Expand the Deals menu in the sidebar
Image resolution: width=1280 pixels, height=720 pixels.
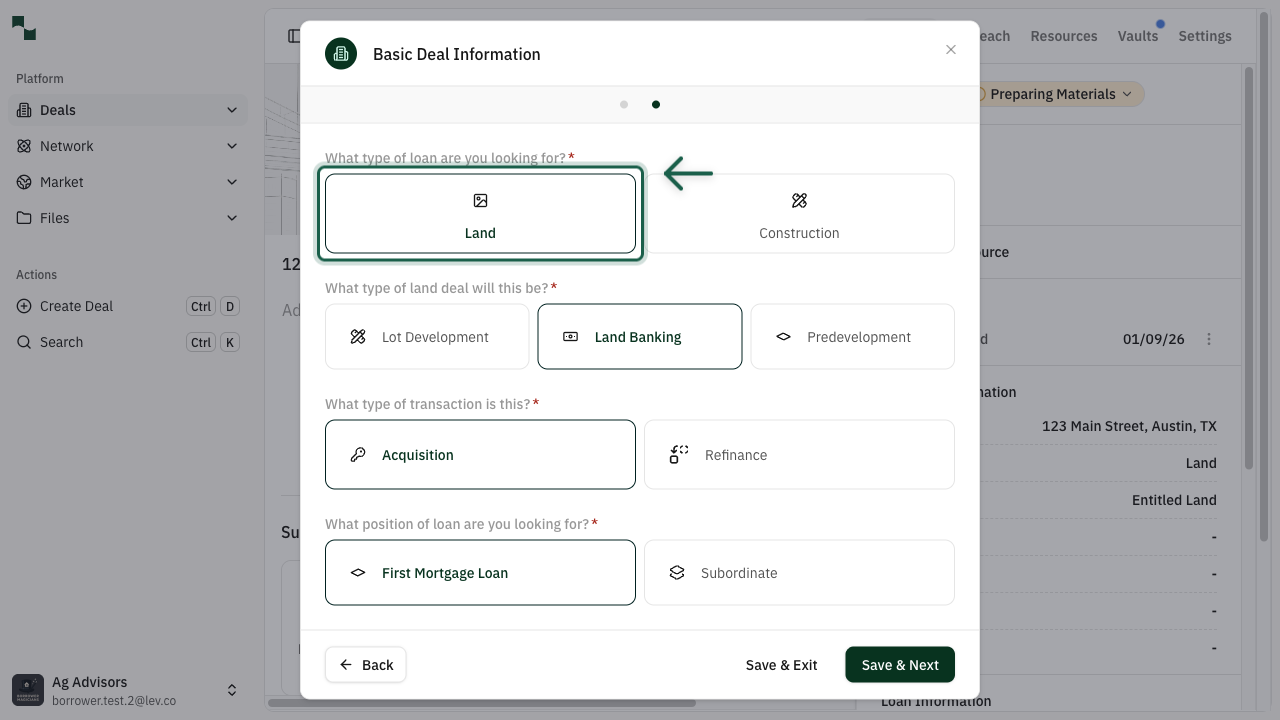pyautogui.click(x=232, y=110)
